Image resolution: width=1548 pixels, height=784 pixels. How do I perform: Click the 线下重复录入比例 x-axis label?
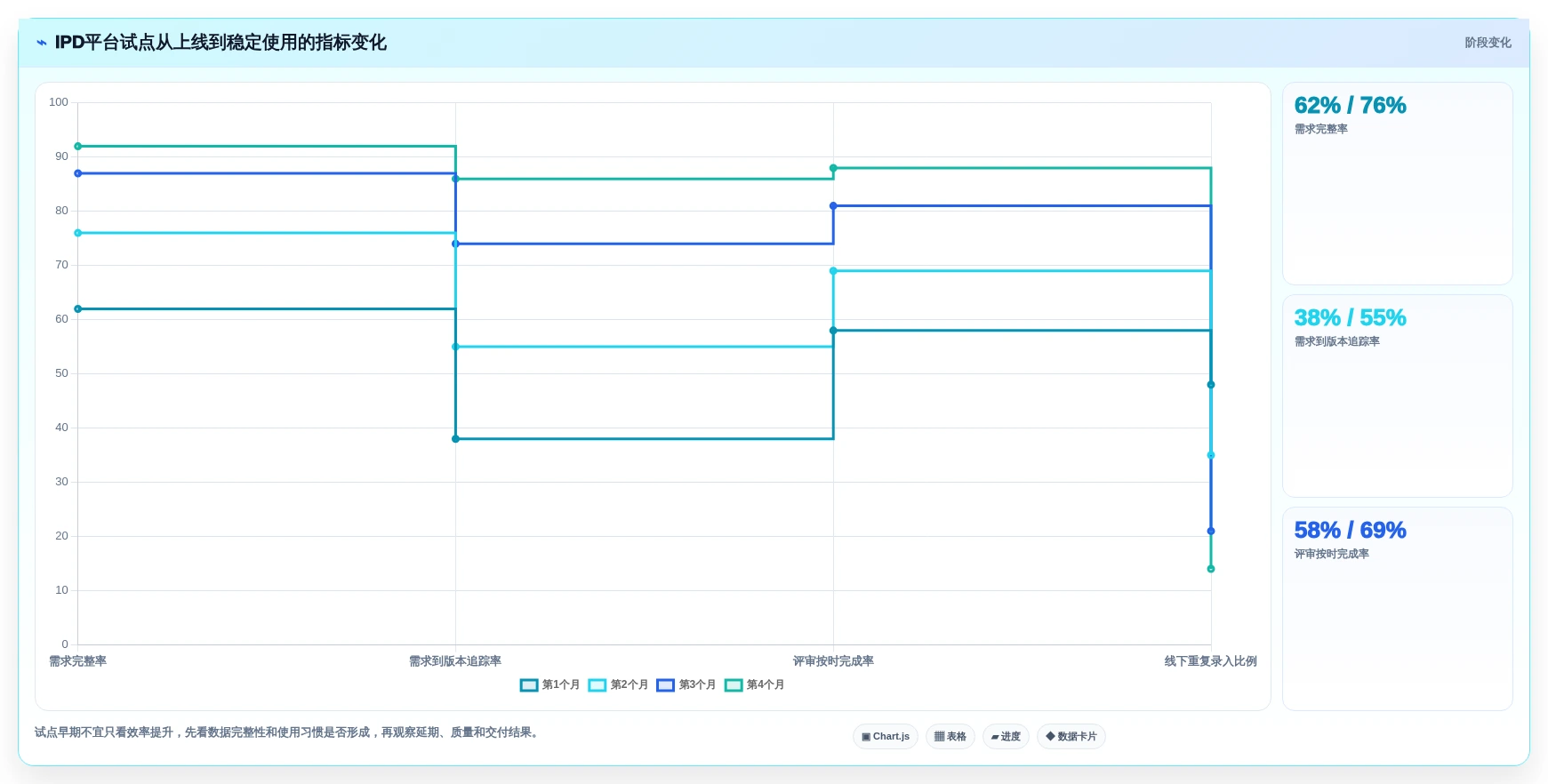pos(1210,661)
